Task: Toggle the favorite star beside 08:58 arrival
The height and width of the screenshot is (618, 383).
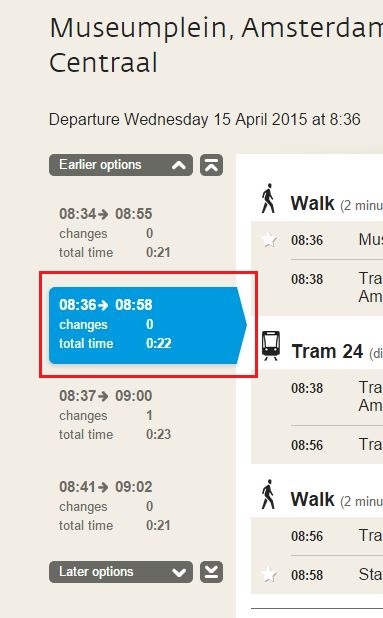Action: point(270,575)
